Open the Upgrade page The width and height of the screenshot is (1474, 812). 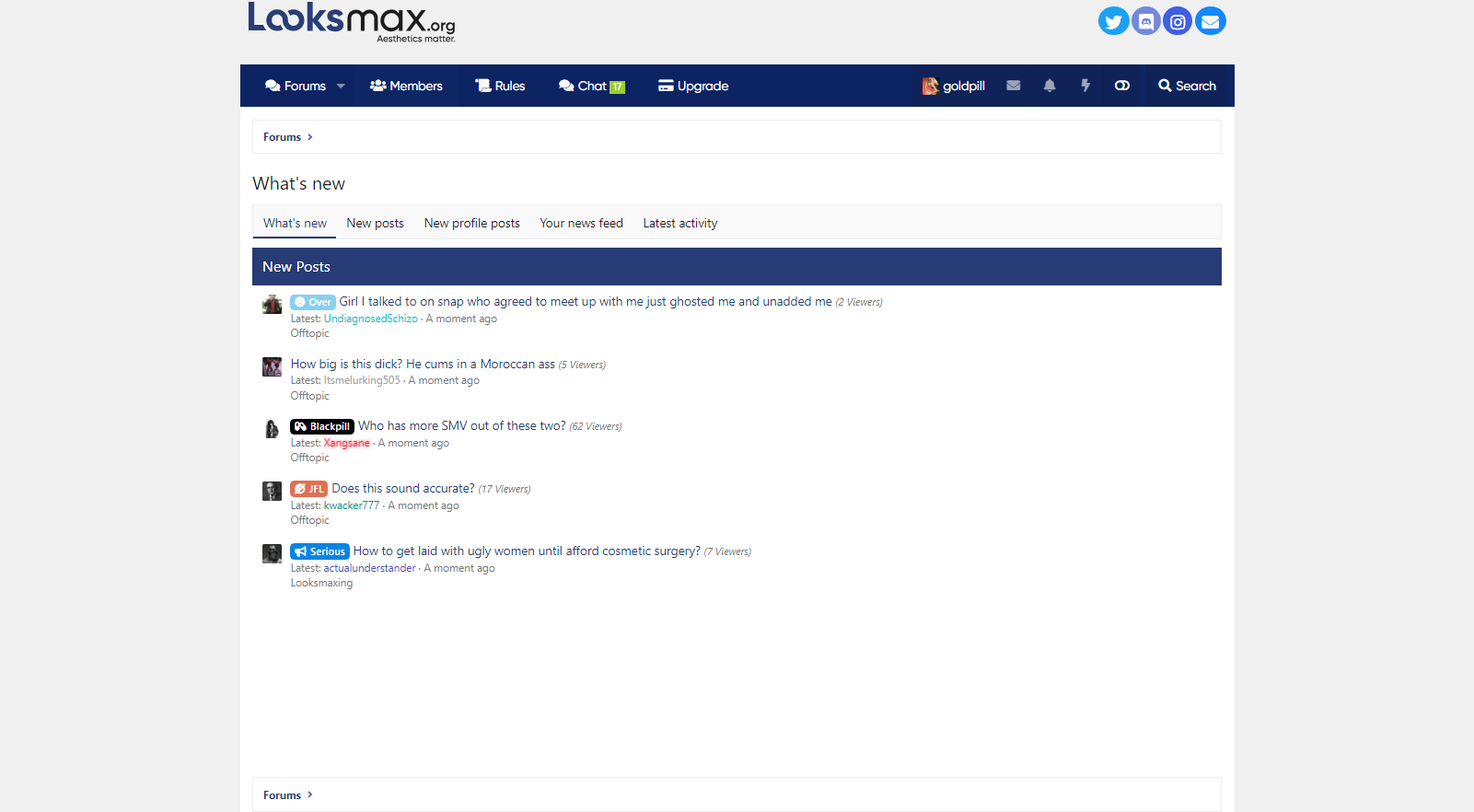(x=693, y=86)
